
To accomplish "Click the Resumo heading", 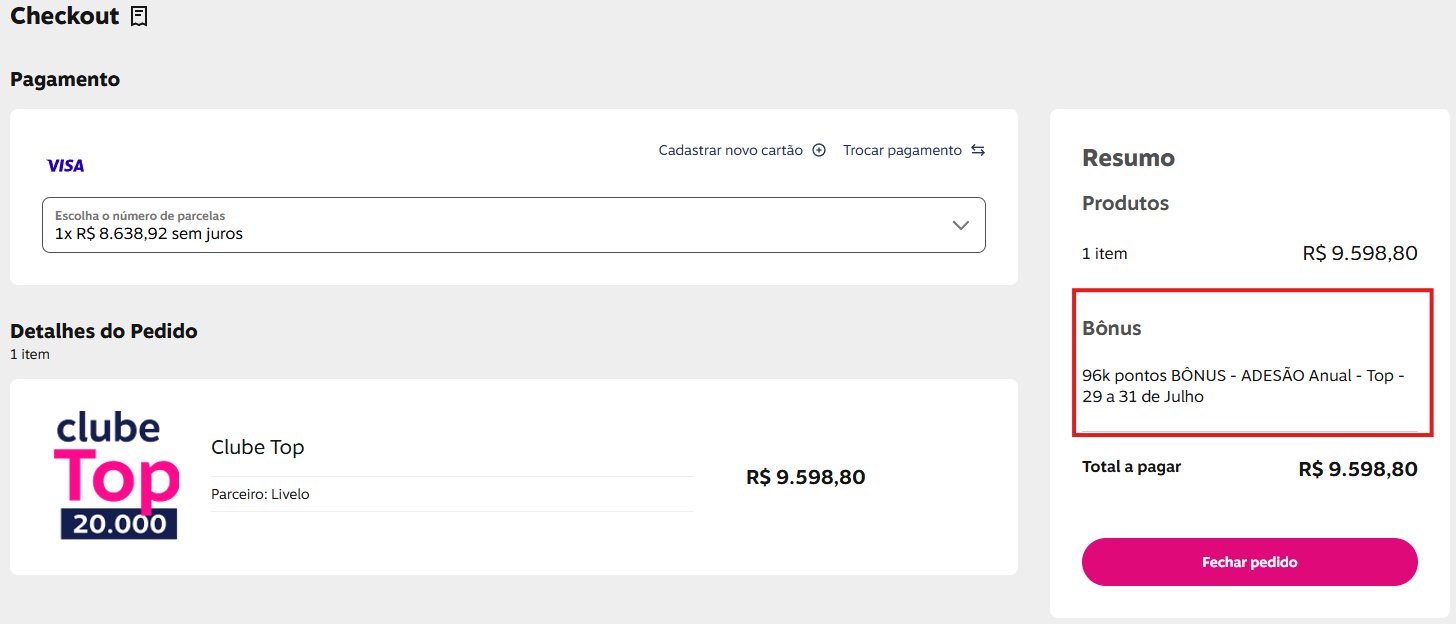I will pyautogui.click(x=1128, y=158).
